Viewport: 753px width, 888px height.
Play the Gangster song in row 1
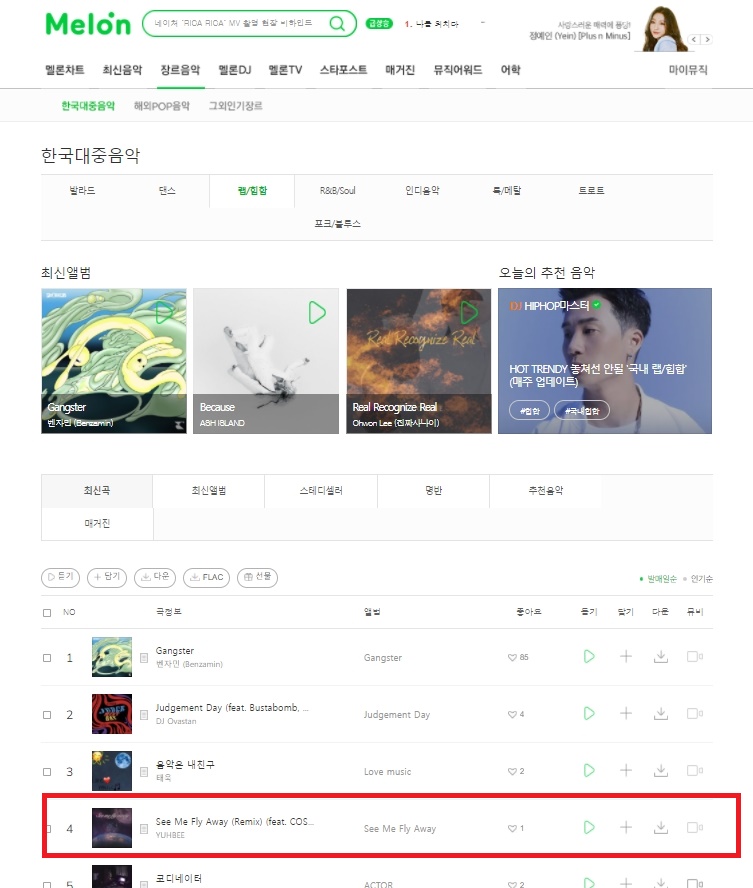pos(589,656)
